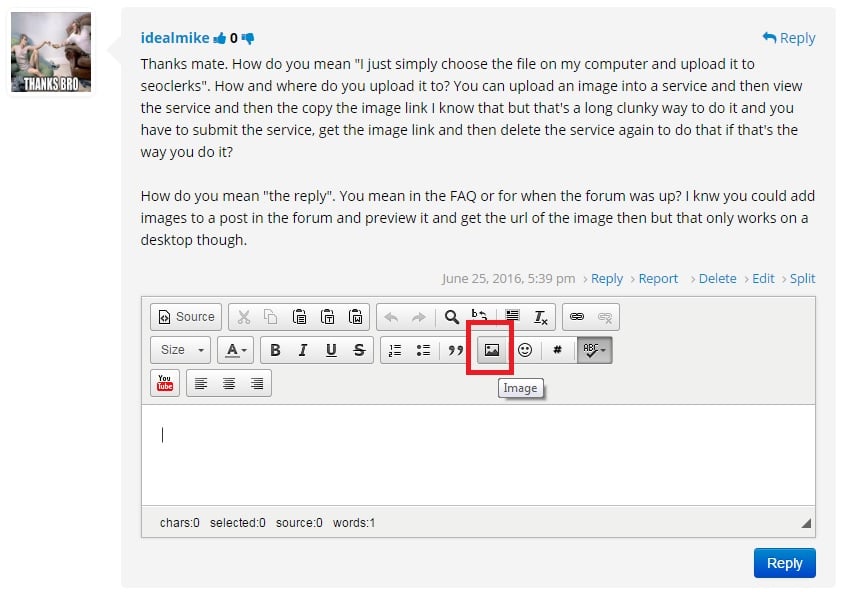Click the editor resize handle corner
The image size is (842, 592).
(x=806, y=523)
